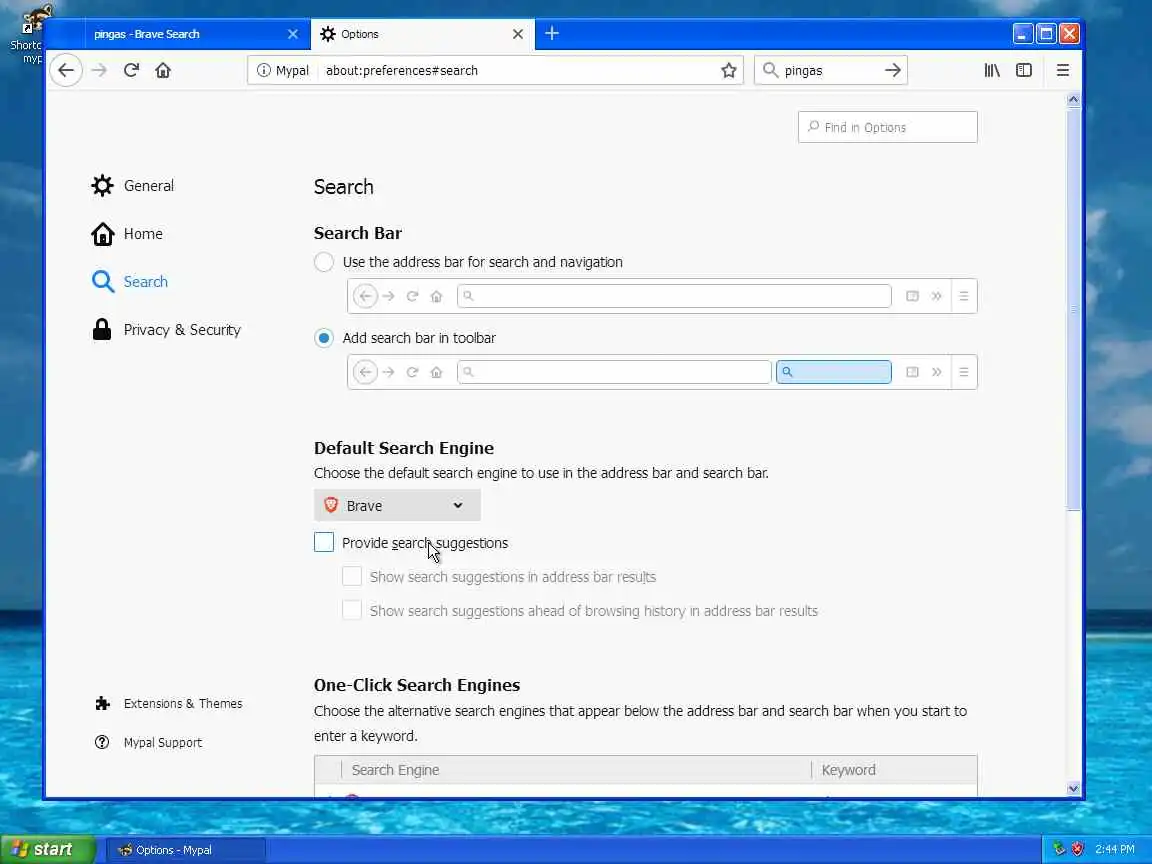Select the Options tab

point(422,34)
